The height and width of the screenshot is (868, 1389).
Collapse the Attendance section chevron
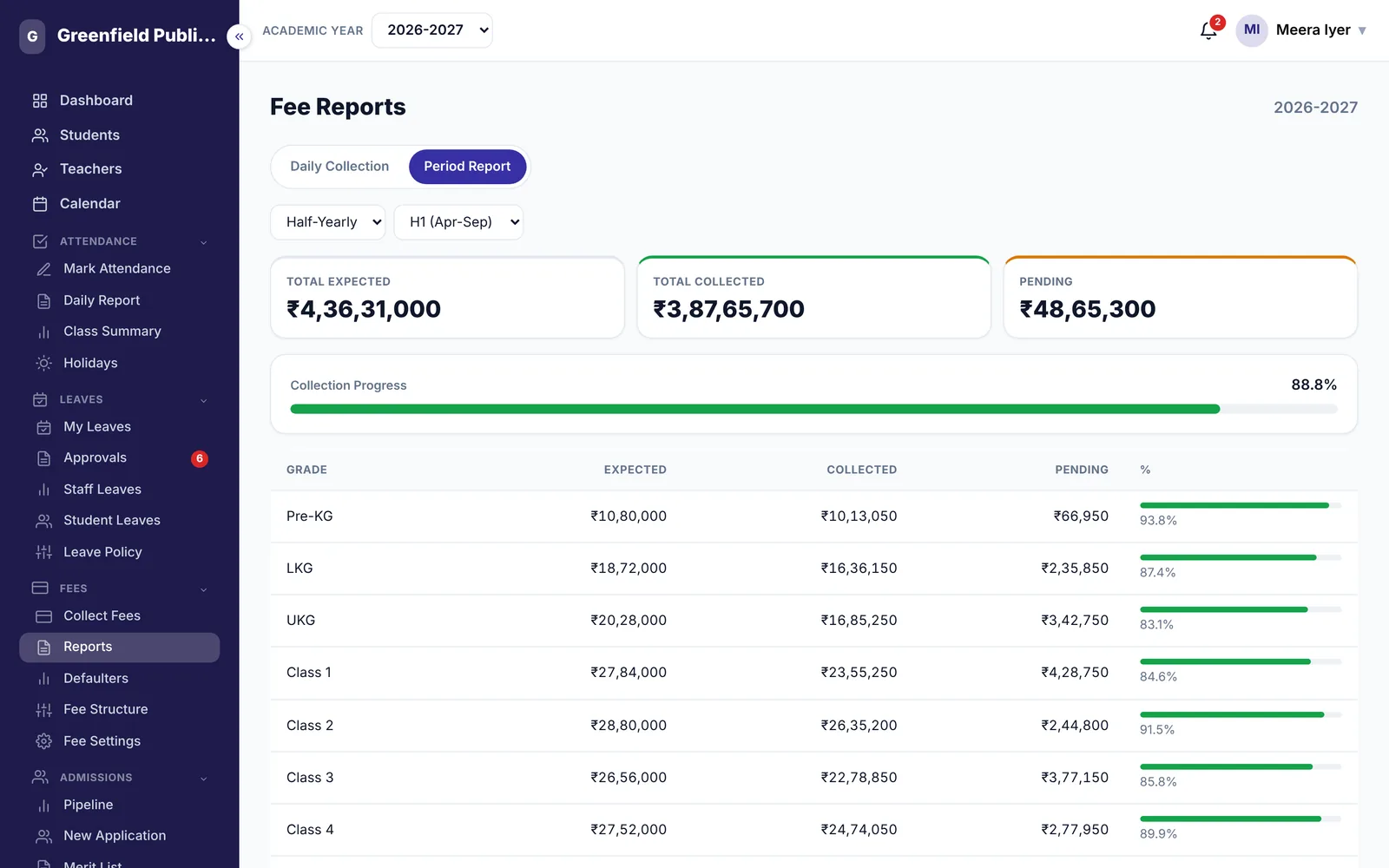coord(204,242)
